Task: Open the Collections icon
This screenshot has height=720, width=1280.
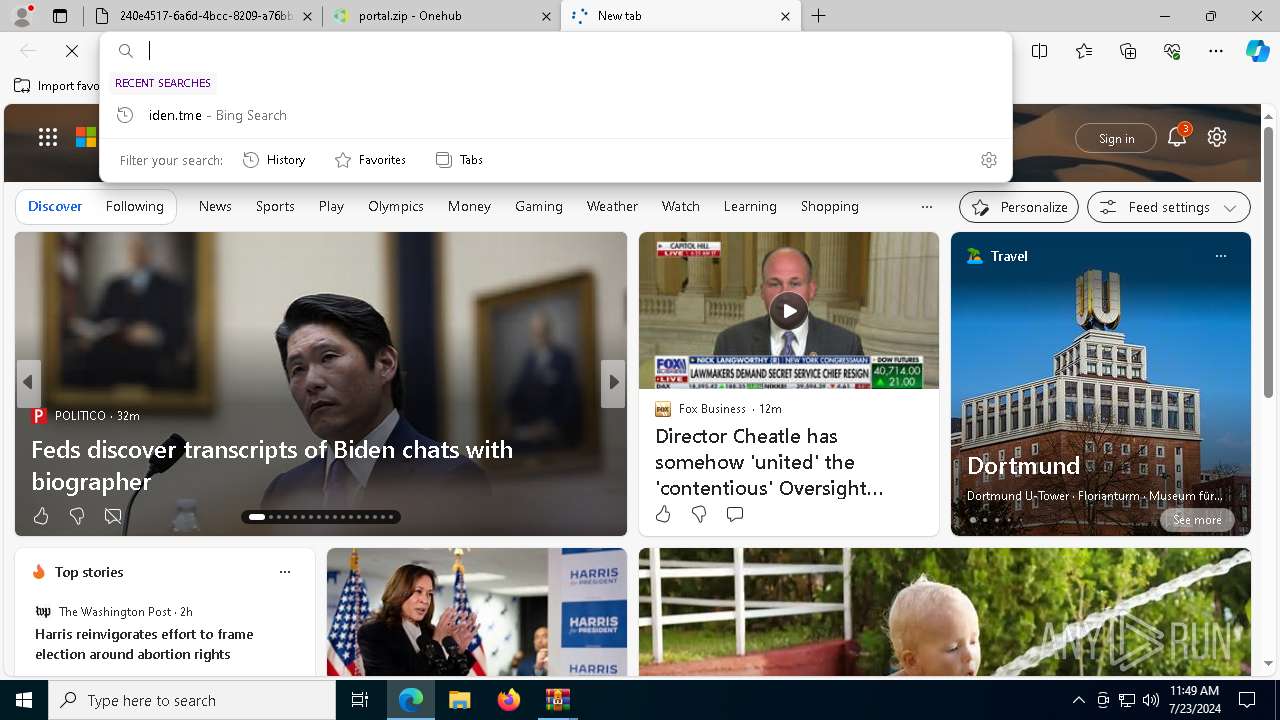Action: (x=1128, y=51)
